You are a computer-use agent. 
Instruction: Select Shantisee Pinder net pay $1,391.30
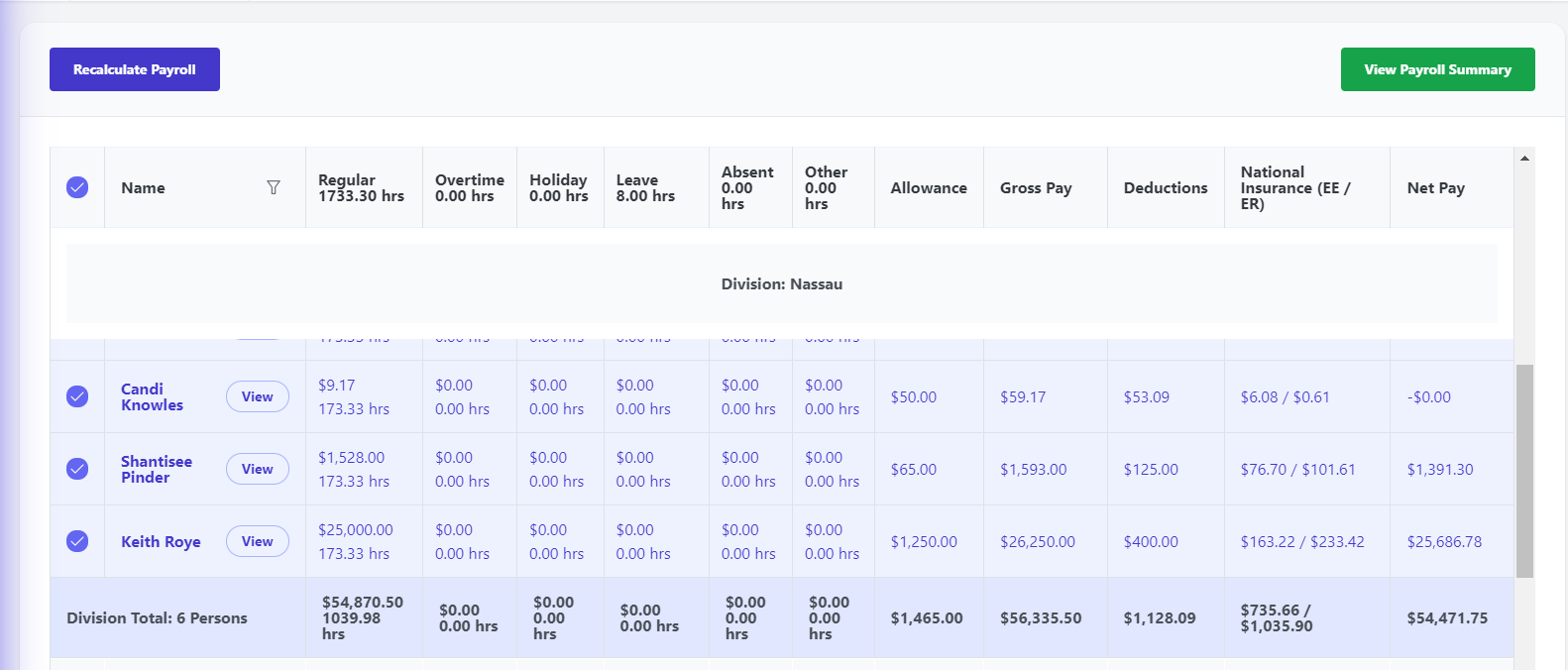(x=1440, y=469)
